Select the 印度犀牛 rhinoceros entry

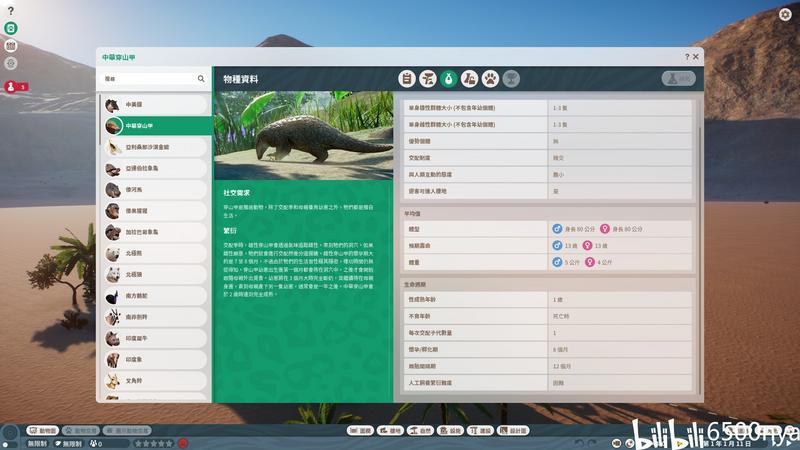156,338
